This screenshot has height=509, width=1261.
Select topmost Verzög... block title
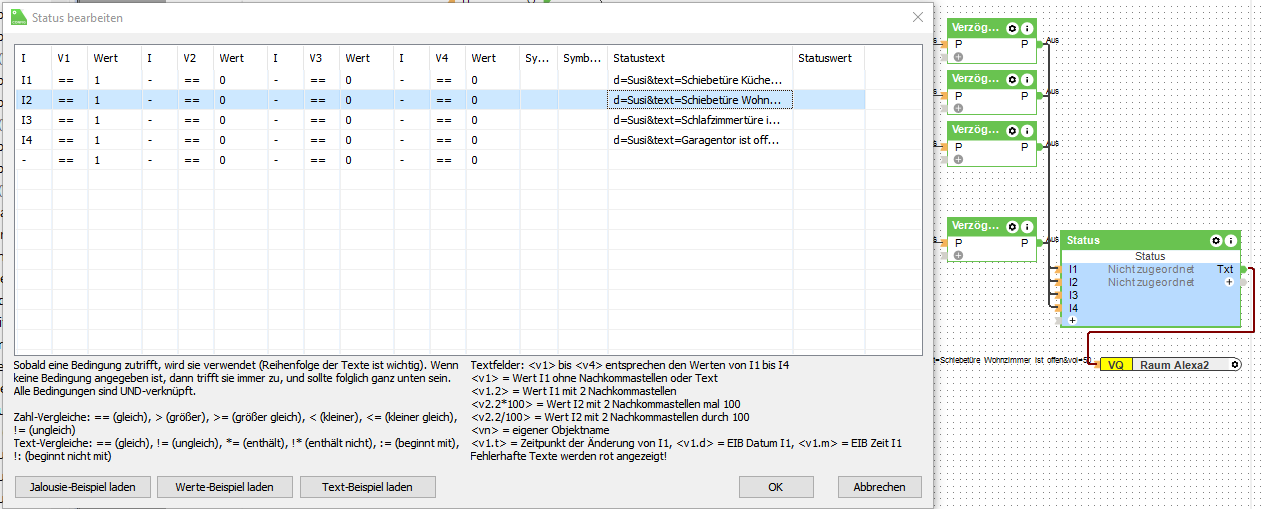point(975,28)
